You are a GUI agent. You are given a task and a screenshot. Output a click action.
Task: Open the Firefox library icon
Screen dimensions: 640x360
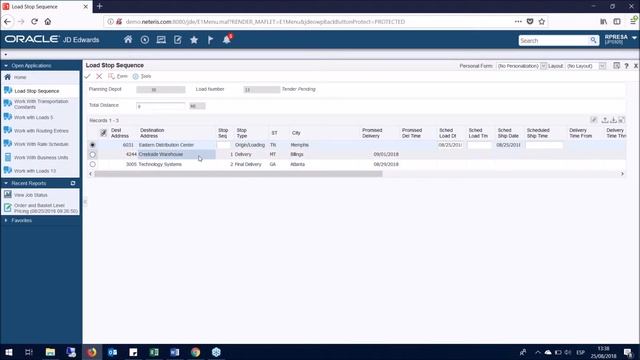click(603, 22)
